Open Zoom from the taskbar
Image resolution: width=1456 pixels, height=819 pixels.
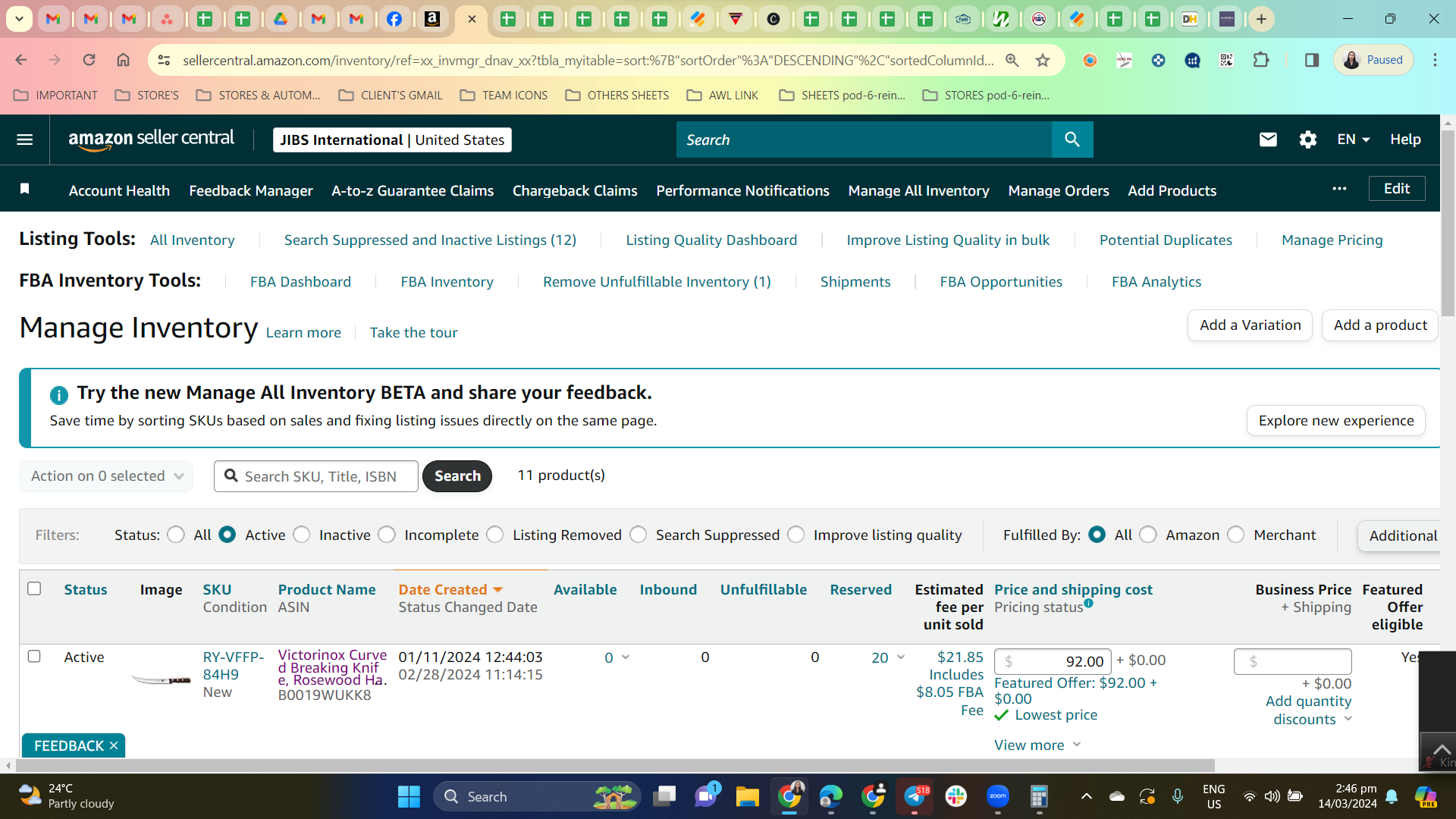click(x=998, y=796)
